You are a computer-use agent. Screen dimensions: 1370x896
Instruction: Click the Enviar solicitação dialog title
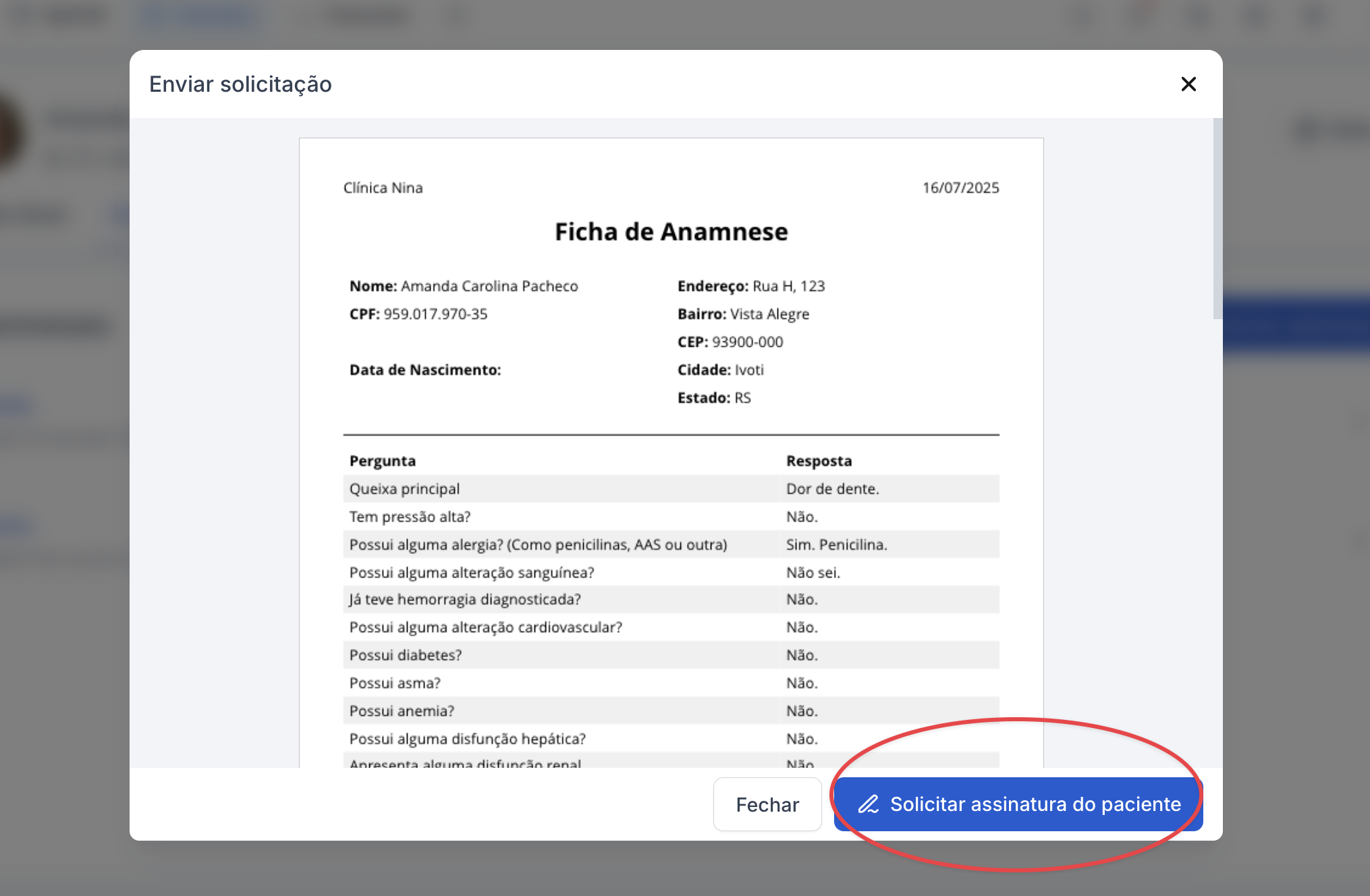(240, 84)
